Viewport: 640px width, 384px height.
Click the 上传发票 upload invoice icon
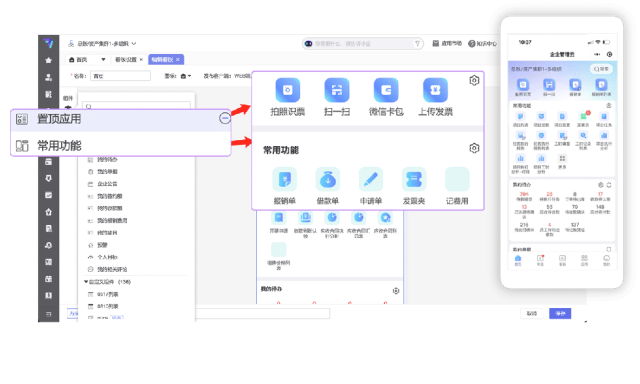pos(435,90)
